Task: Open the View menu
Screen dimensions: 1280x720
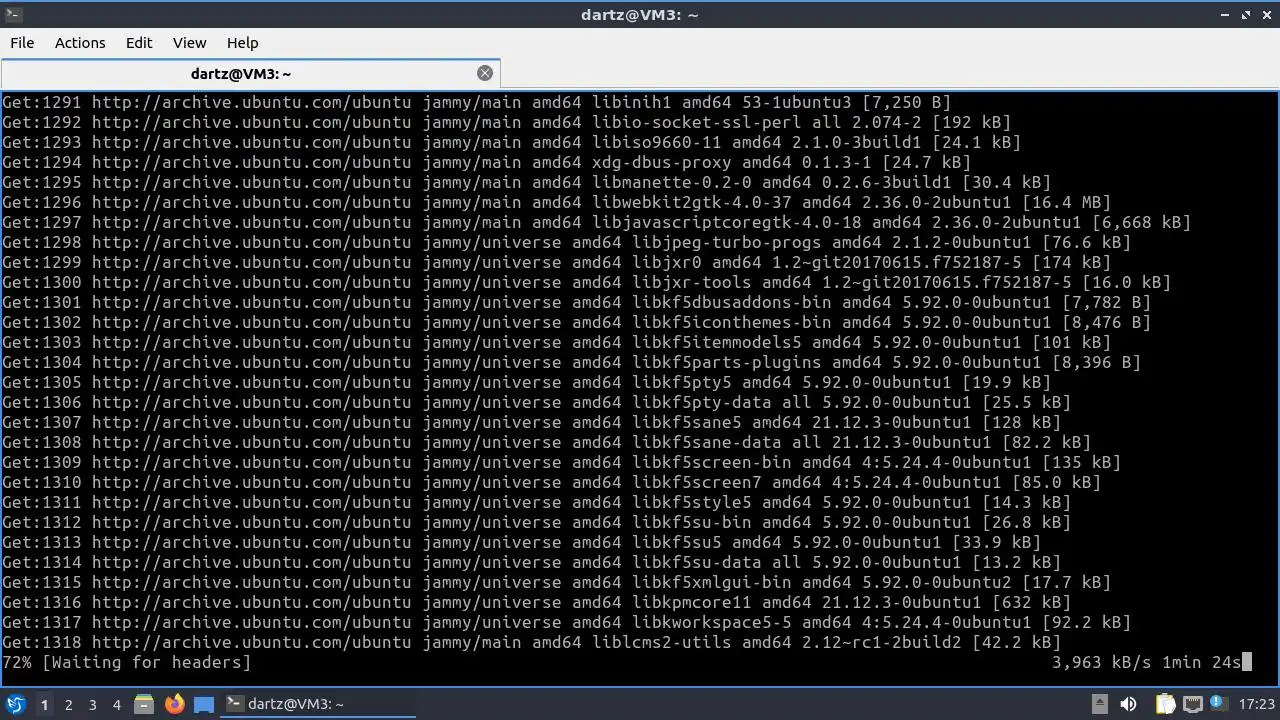Action: click(x=189, y=42)
